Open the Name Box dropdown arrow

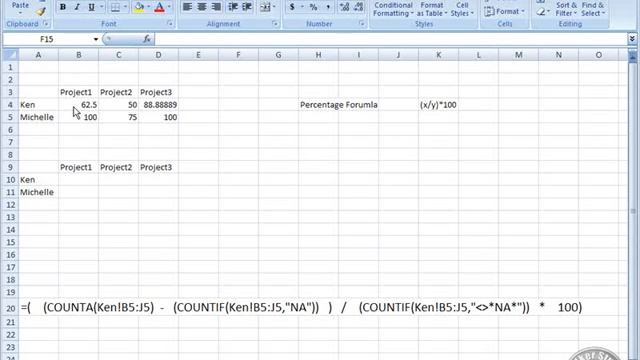click(96, 39)
